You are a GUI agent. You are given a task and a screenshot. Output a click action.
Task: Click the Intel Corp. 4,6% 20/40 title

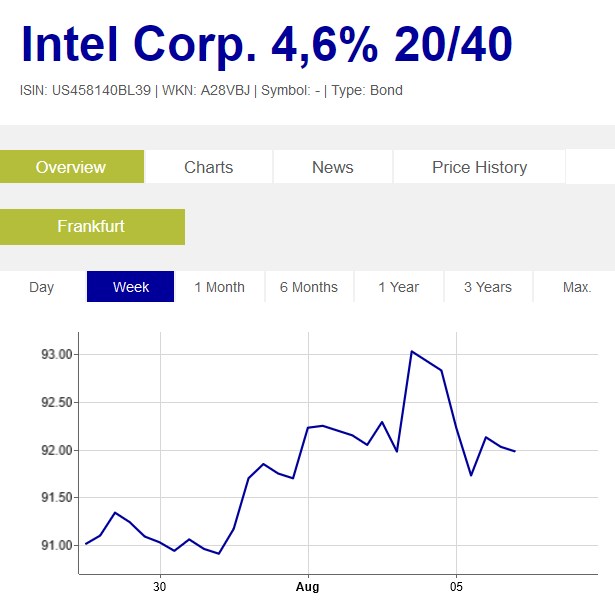click(266, 45)
